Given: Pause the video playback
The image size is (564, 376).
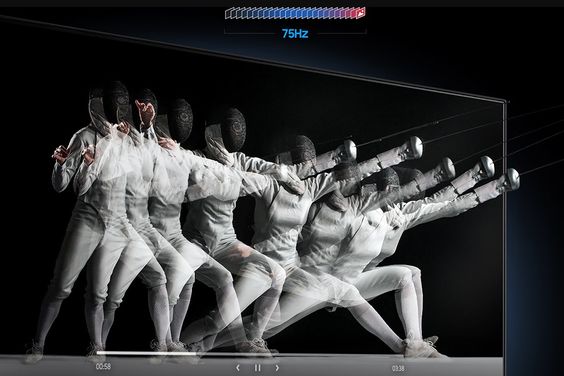Looking at the screenshot, I should click(x=258, y=368).
